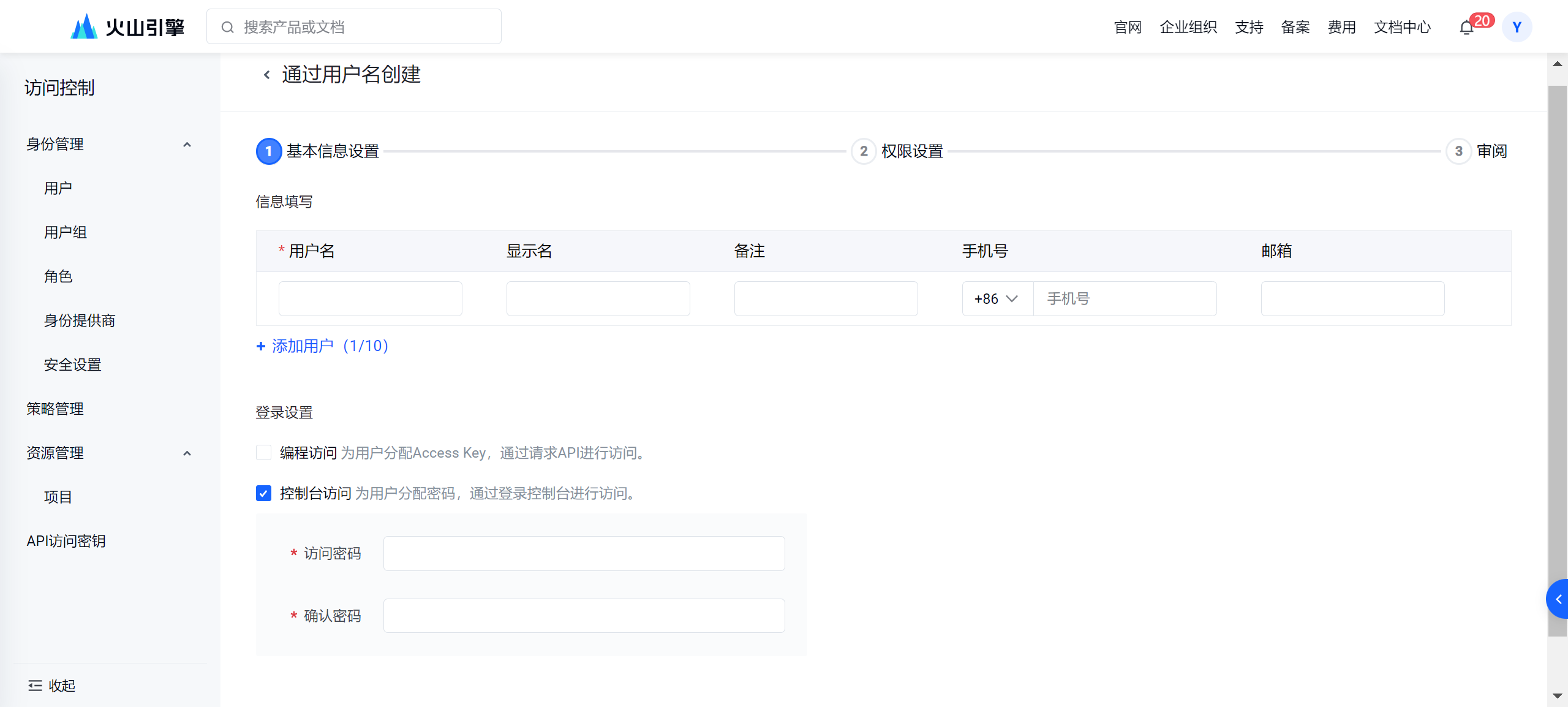Click the search magnifier icon
The width and height of the screenshot is (1568, 707).
pos(228,27)
